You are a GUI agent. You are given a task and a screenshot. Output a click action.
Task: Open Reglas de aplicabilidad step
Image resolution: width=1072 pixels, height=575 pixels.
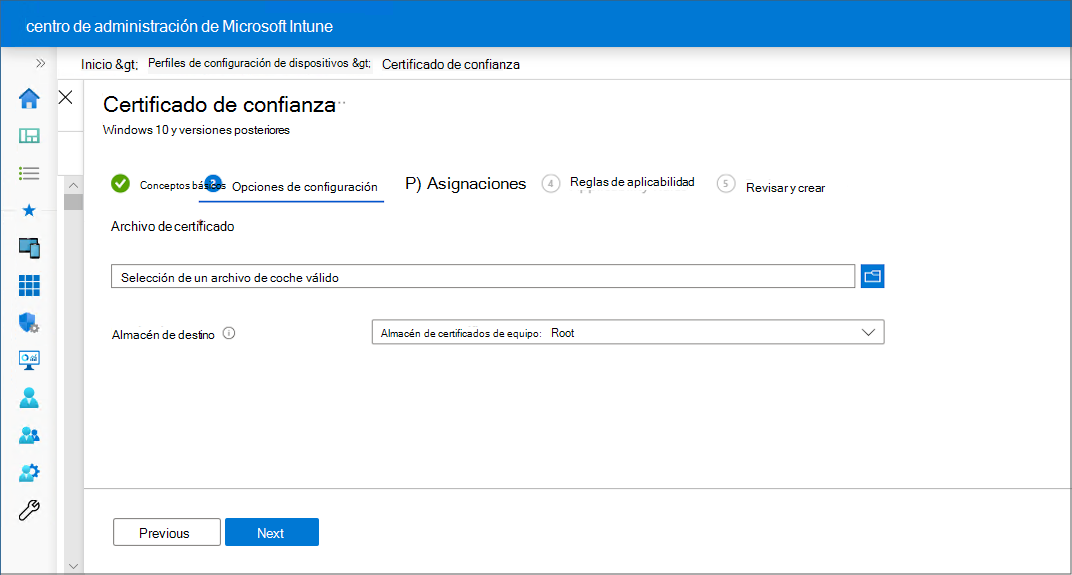pyautogui.click(x=618, y=183)
